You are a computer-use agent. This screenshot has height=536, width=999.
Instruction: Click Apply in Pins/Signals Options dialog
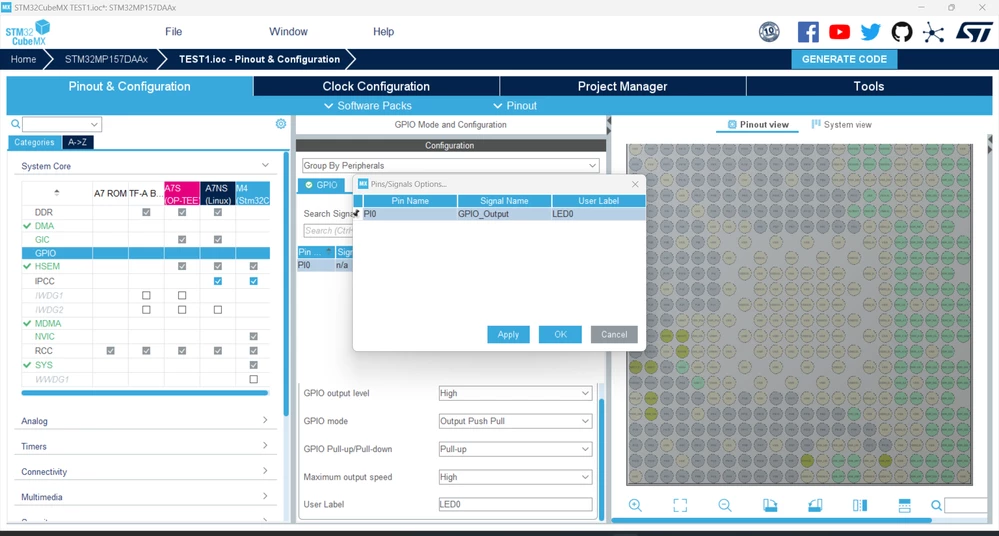click(x=508, y=335)
